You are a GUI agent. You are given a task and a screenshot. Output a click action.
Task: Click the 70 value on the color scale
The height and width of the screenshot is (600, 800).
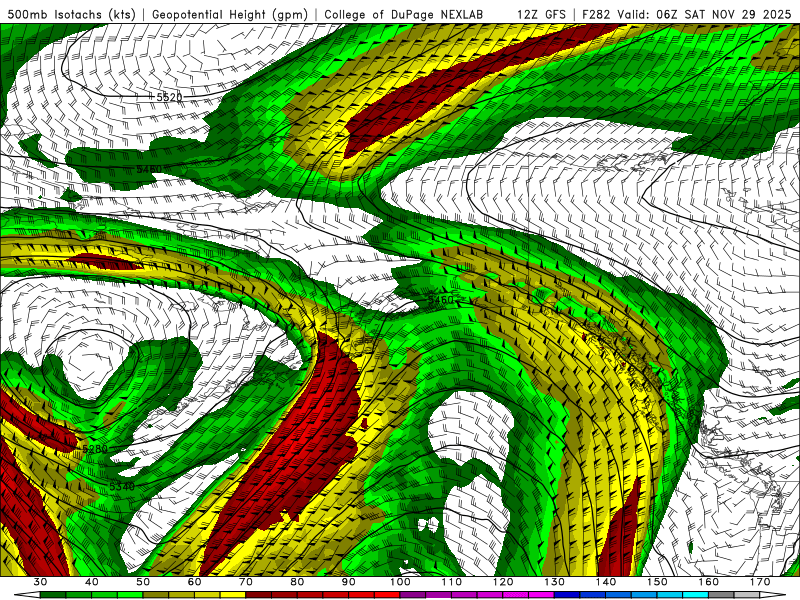[x=246, y=582]
